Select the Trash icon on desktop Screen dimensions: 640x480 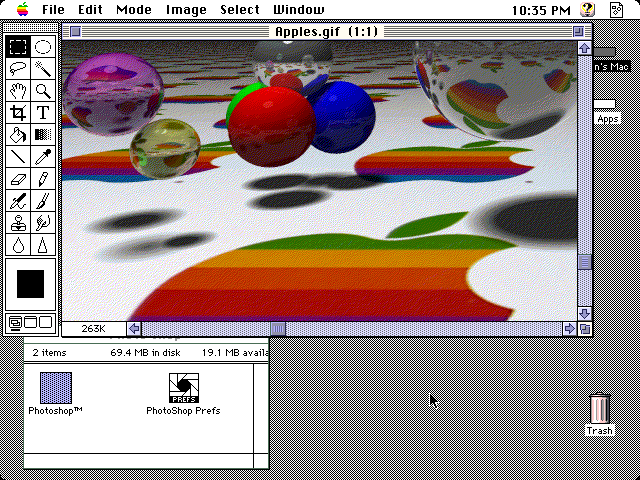tap(600, 408)
